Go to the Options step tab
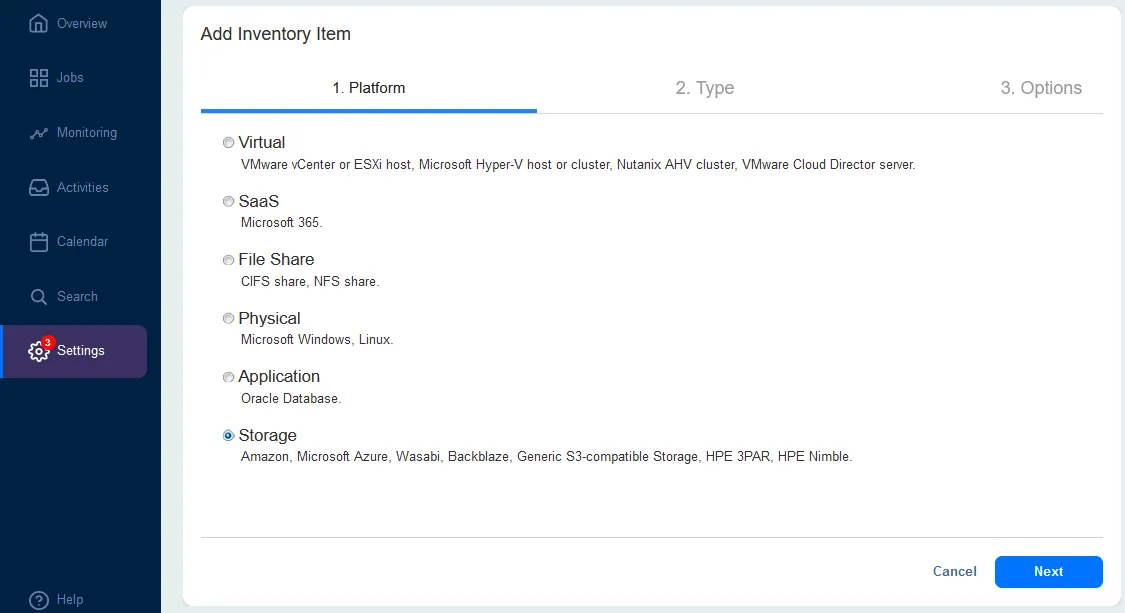 click(x=1041, y=88)
